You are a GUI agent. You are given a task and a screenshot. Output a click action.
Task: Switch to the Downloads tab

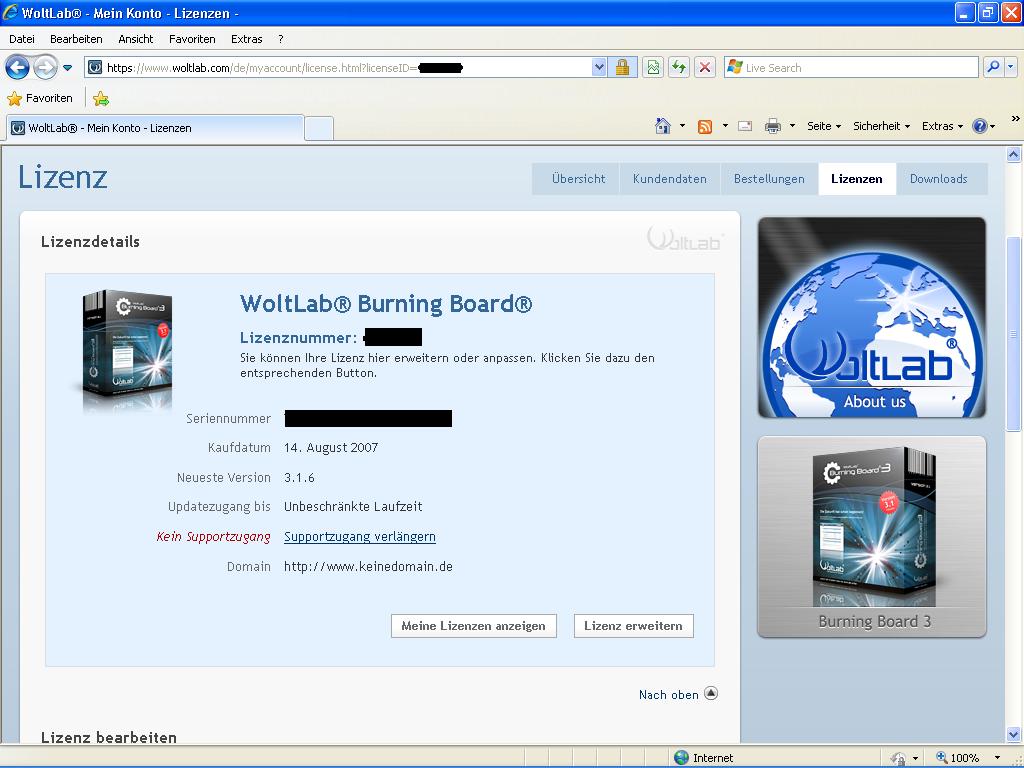pos(938,179)
